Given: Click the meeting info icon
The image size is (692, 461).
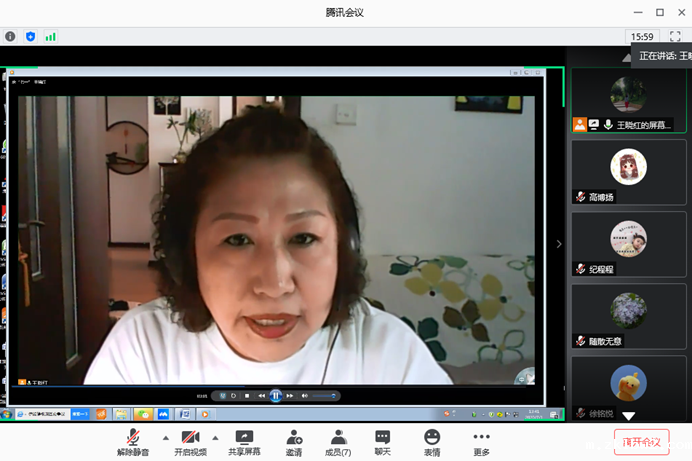Looking at the screenshot, I should (10, 36).
